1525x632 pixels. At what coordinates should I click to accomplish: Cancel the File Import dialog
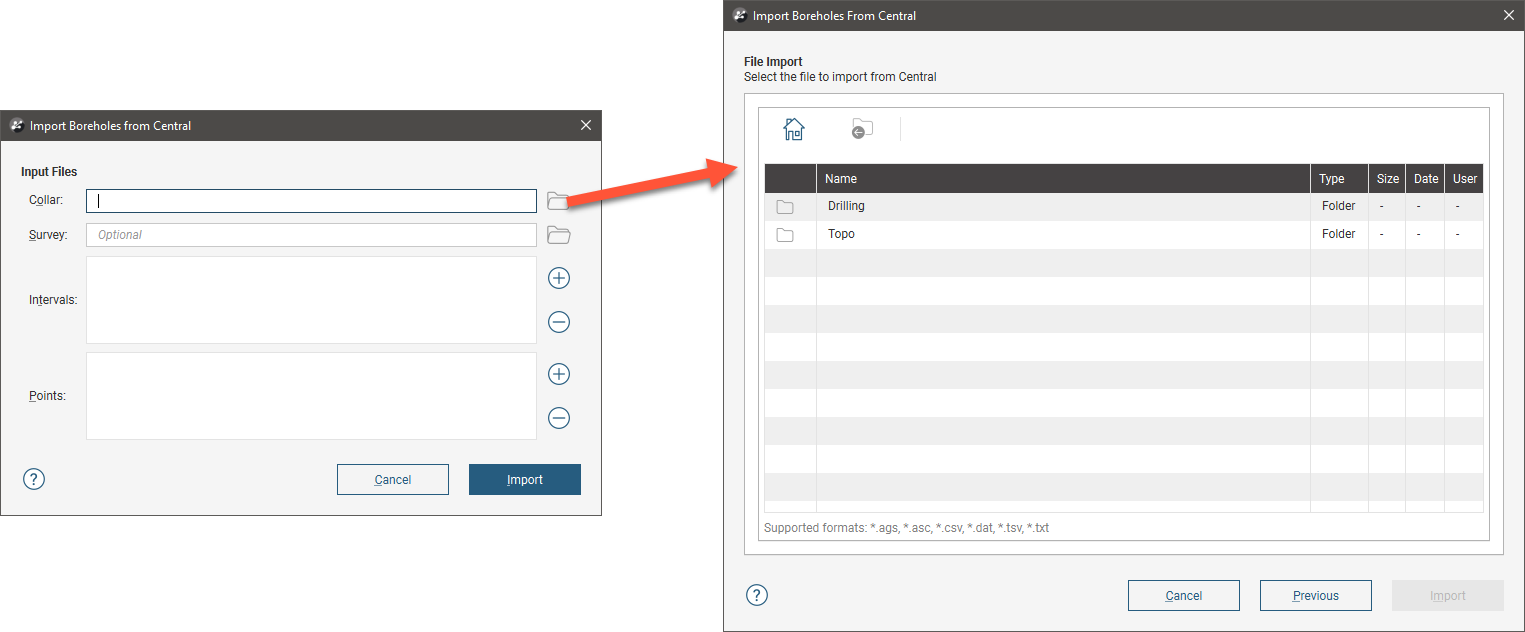click(1183, 596)
